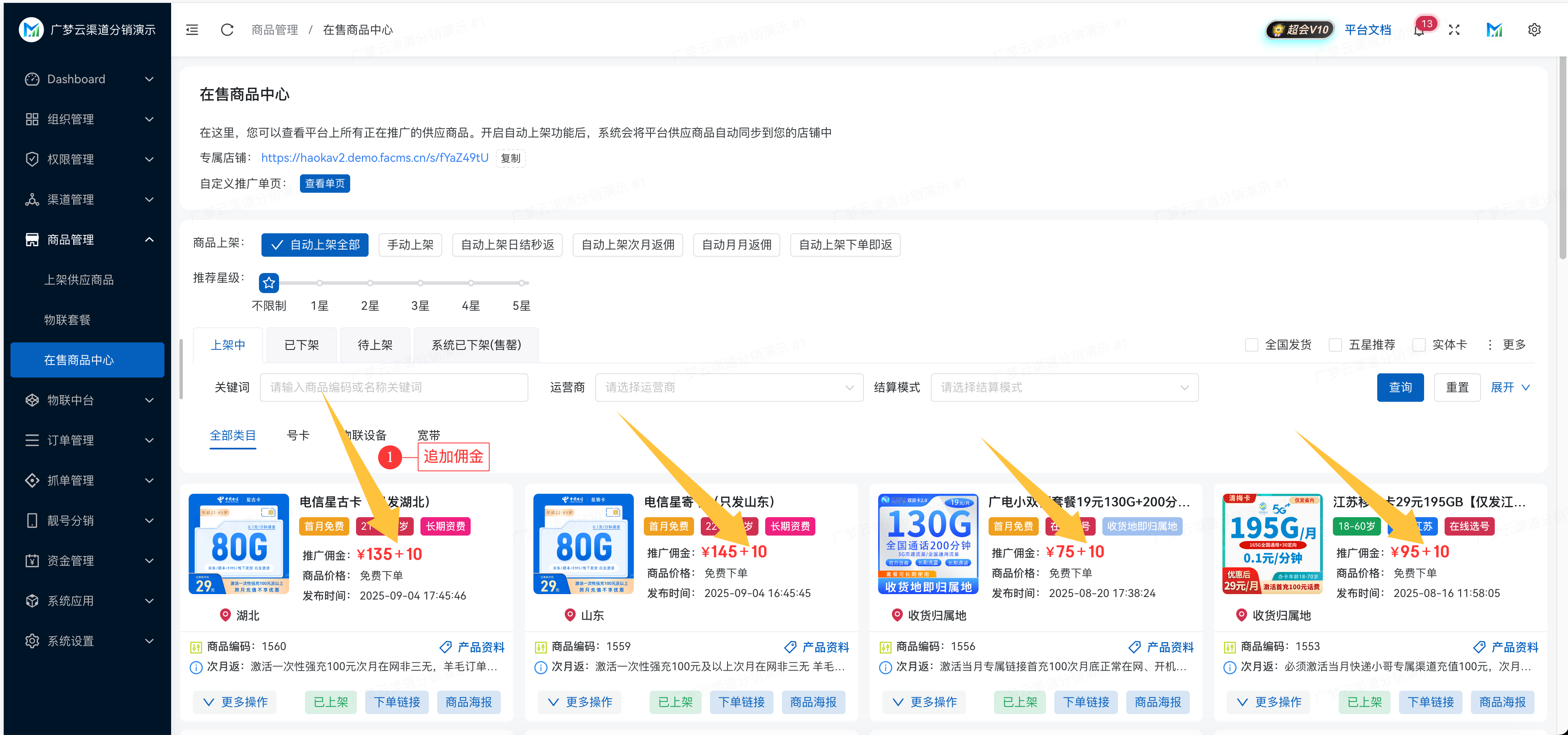Enable the 实体卡 filter checkbox
Screen dimensions: 1568x735
point(1419,345)
